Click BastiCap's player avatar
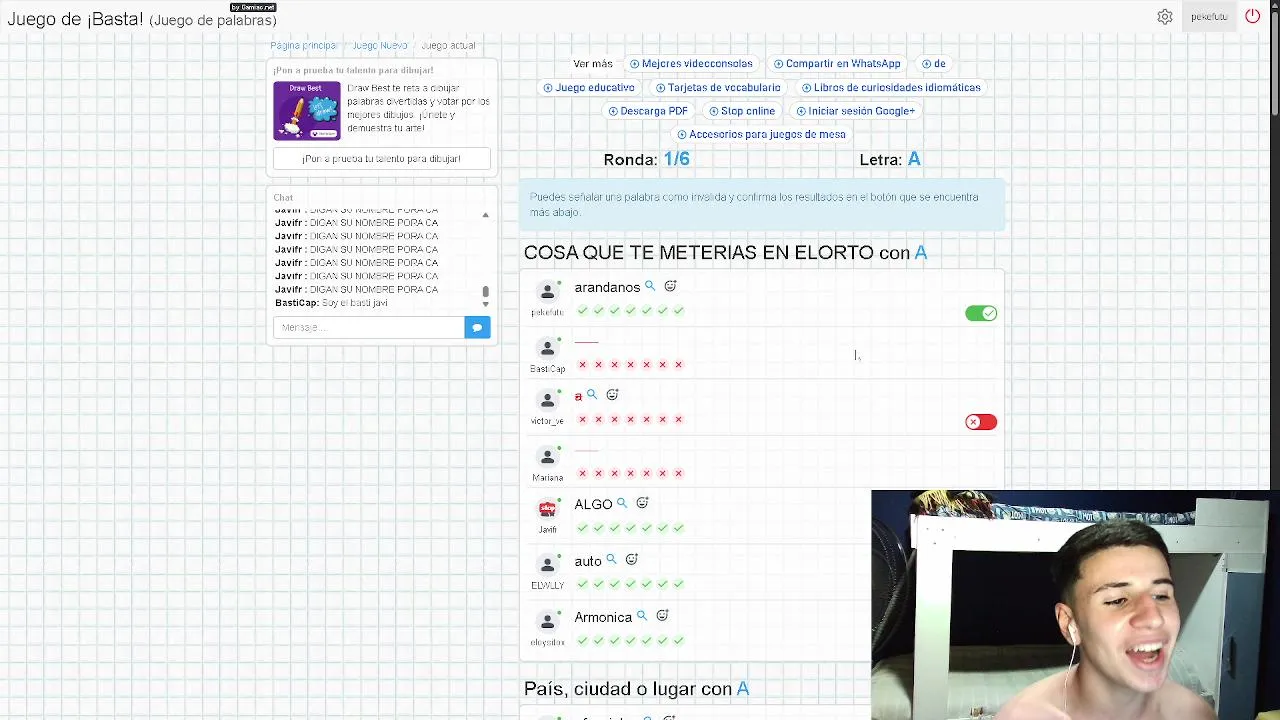 [547, 348]
